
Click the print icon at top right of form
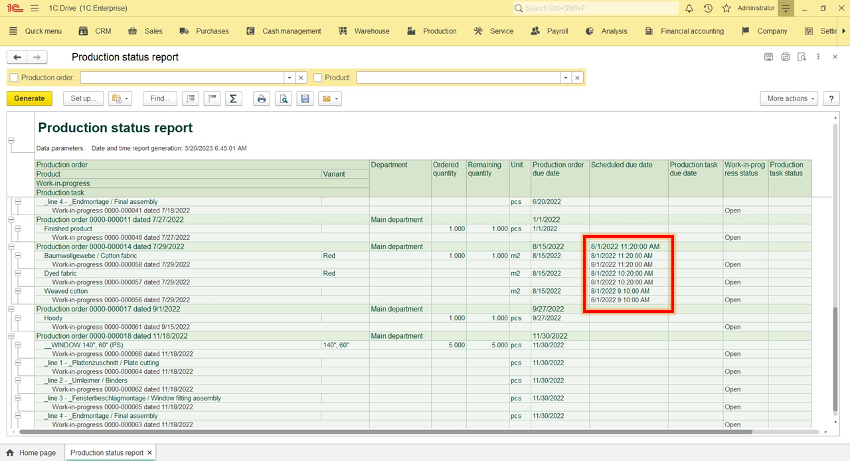(785, 57)
